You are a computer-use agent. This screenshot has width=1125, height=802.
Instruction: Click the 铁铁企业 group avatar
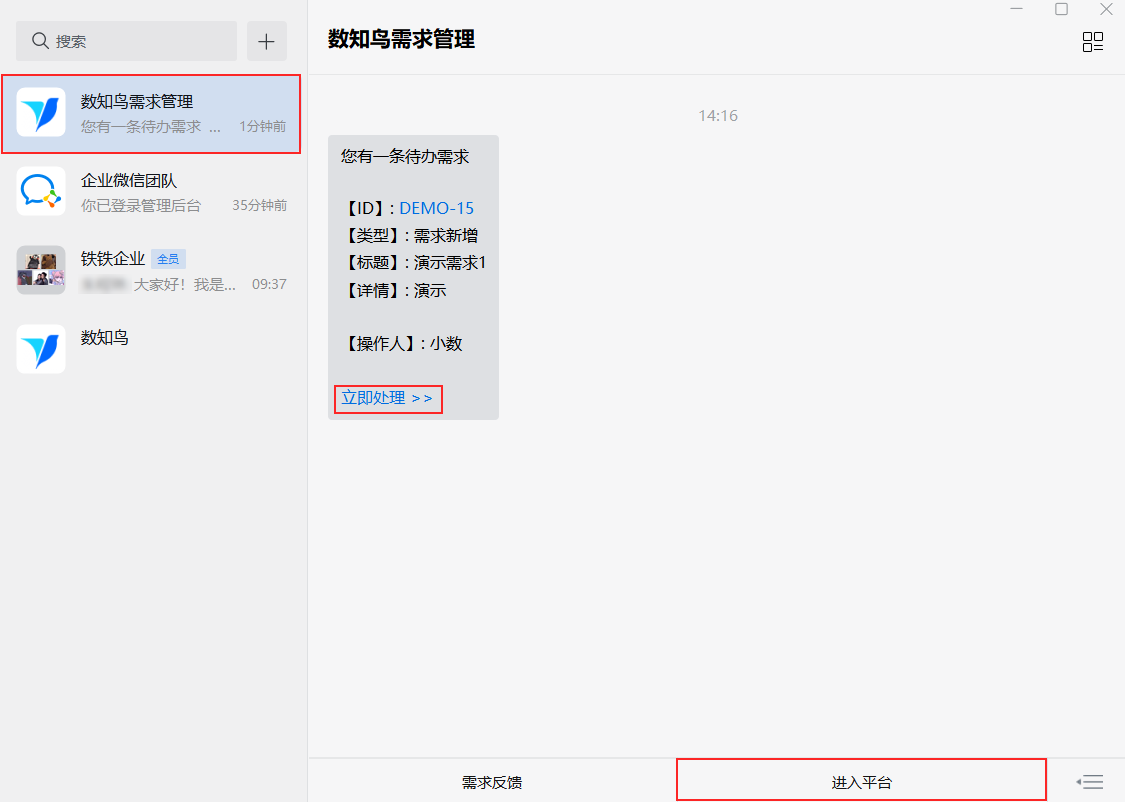41,270
